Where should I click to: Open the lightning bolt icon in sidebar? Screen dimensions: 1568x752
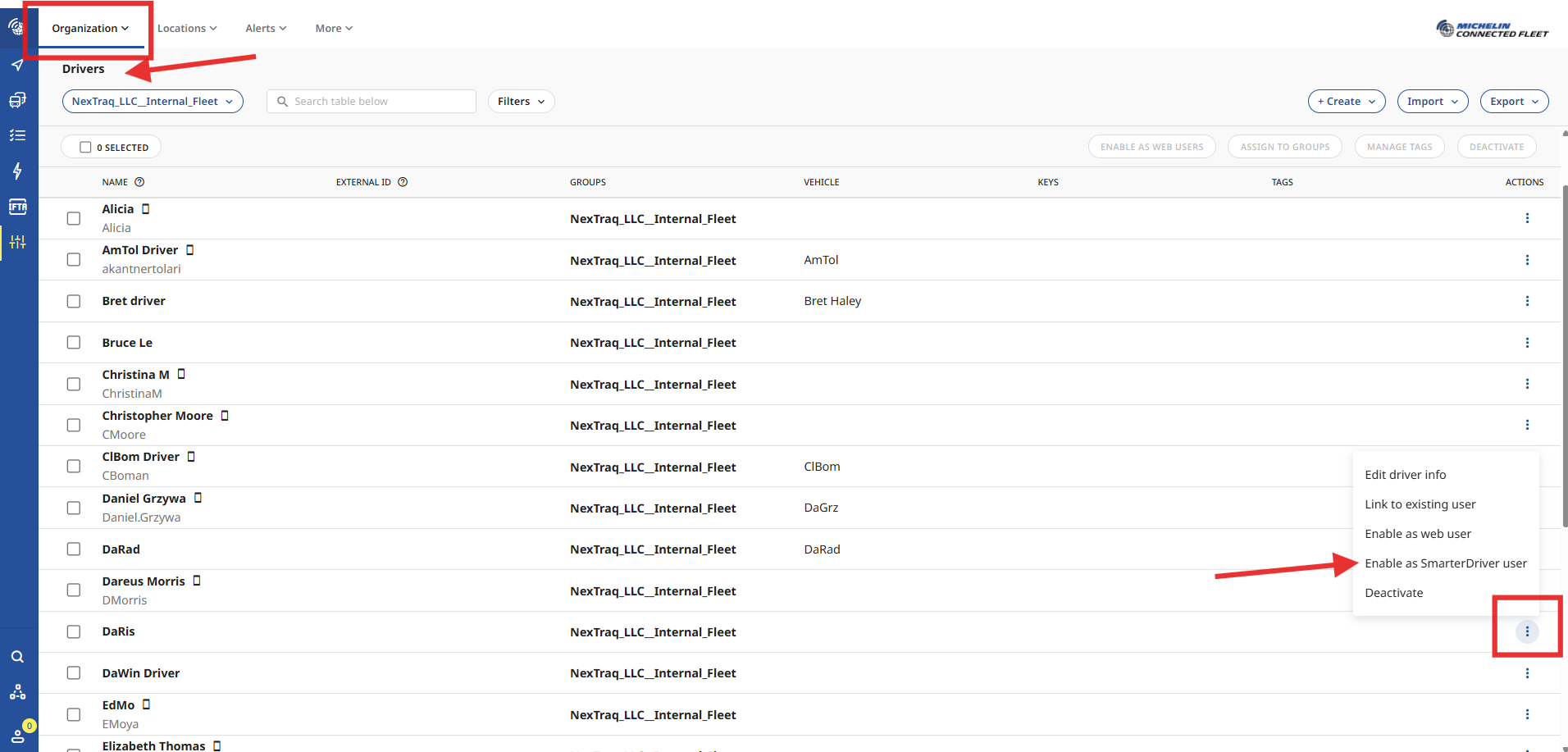(x=17, y=171)
